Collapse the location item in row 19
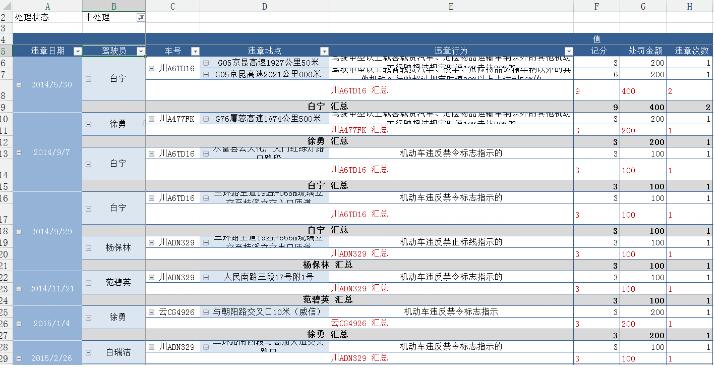Image resolution: width=714 pixels, height=368 pixels. (x=206, y=243)
